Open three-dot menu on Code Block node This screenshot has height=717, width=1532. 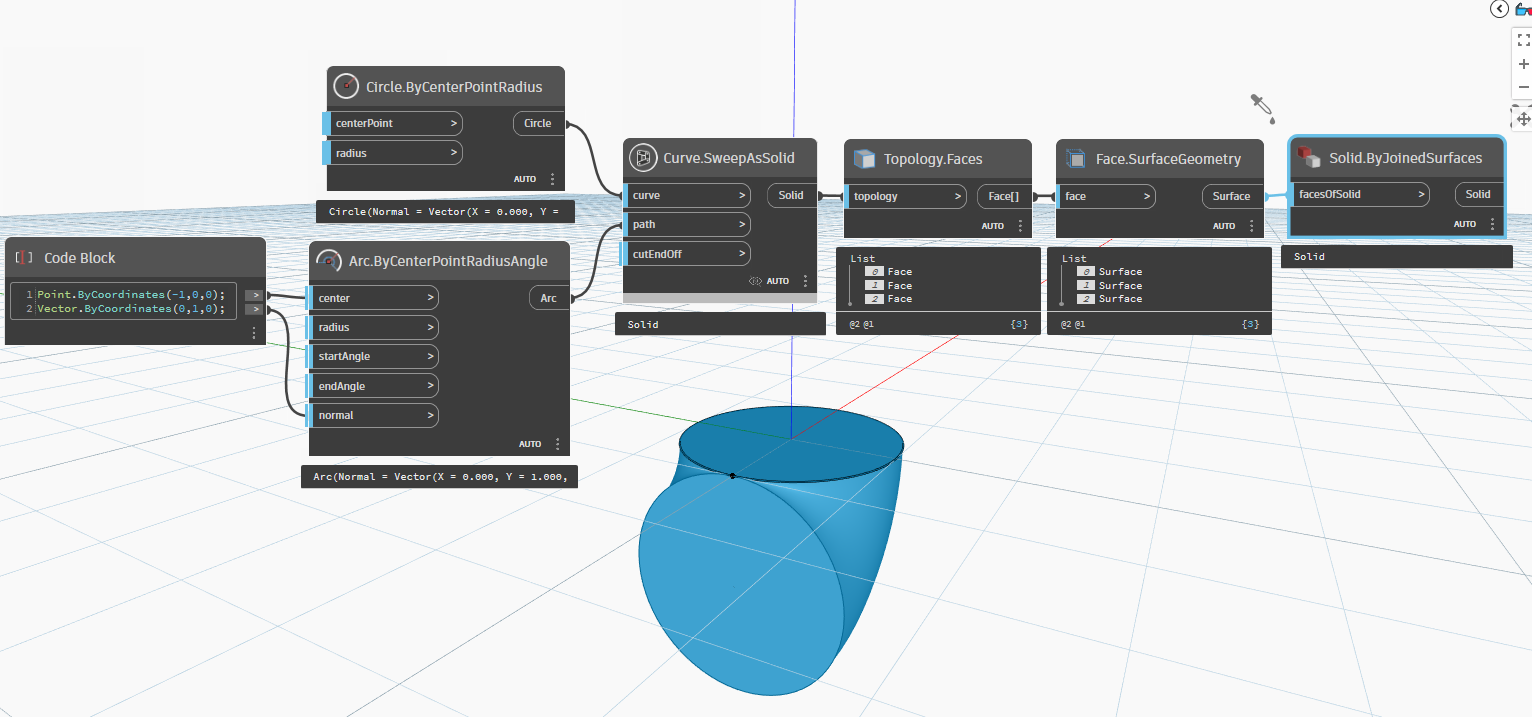coord(254,333)
